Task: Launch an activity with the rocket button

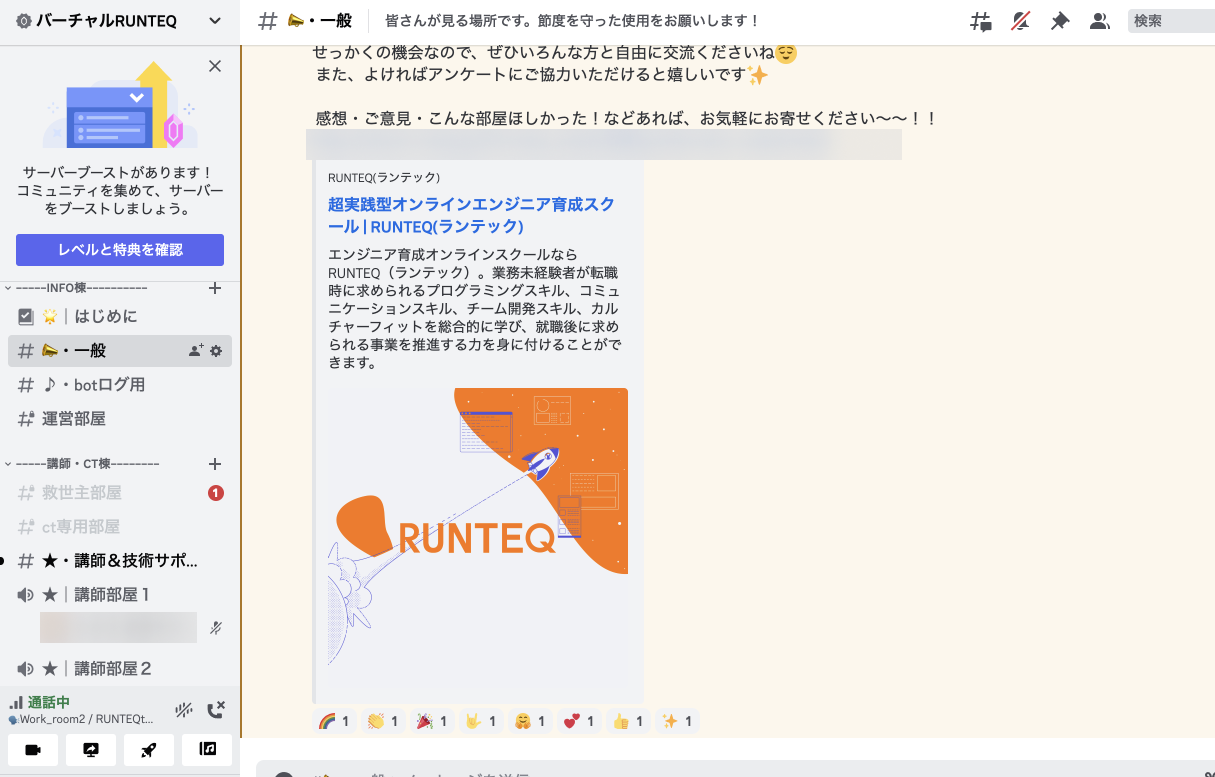Action: [149, 750]
